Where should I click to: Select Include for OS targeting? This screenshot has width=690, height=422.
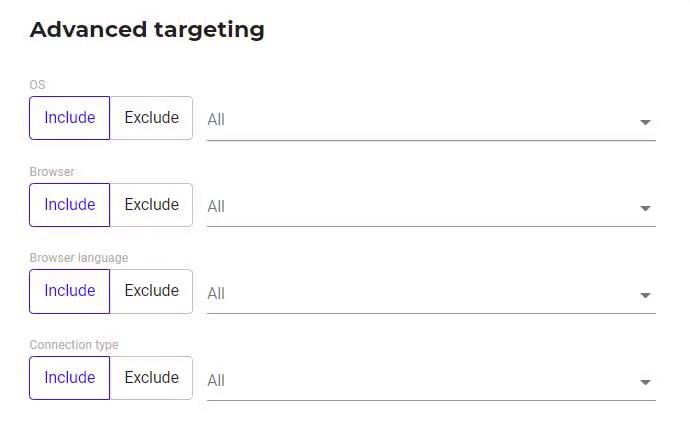(70, 118)
